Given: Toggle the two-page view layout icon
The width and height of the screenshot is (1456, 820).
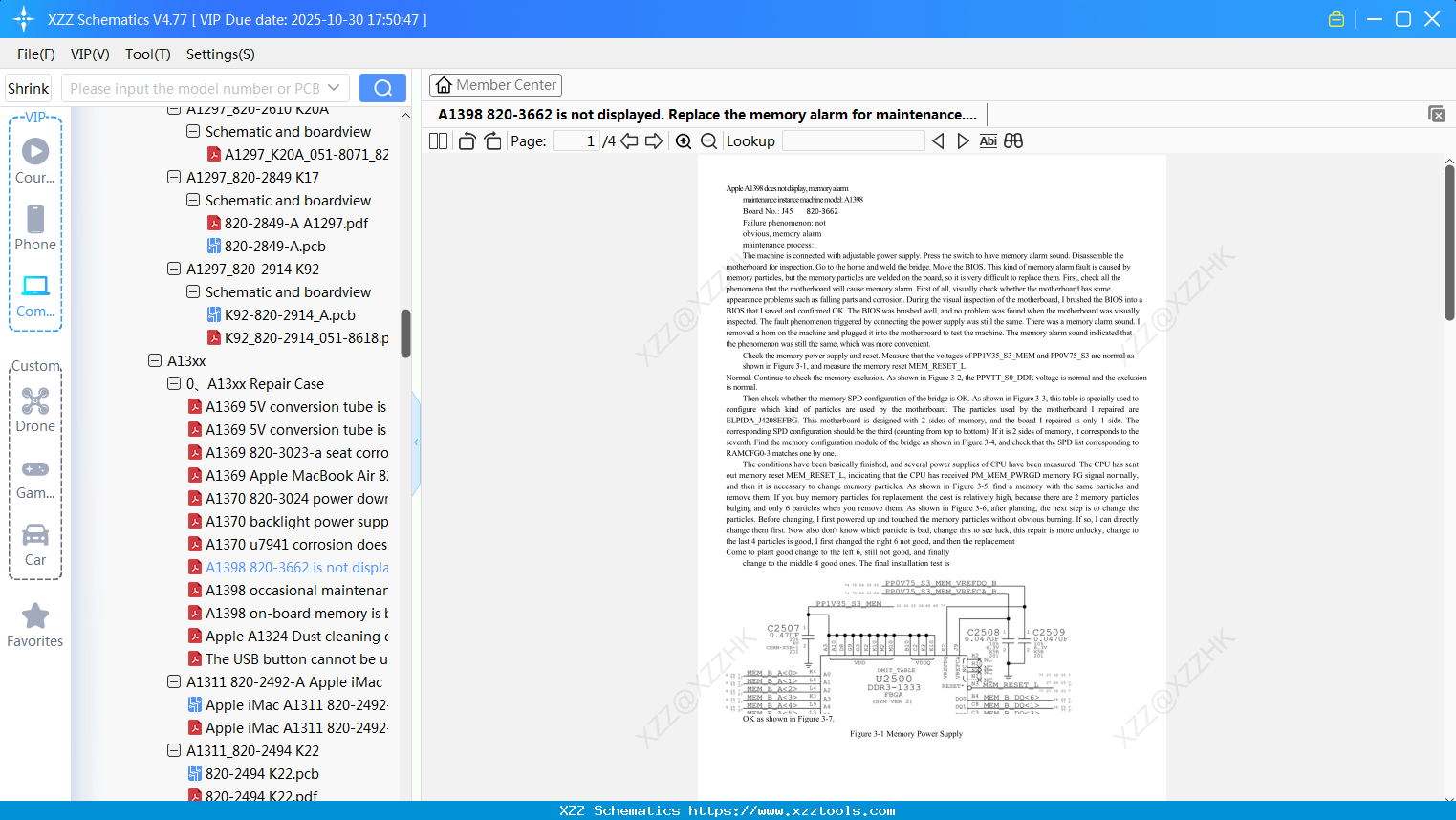Looking at the screenshot, I should point(438,141).
